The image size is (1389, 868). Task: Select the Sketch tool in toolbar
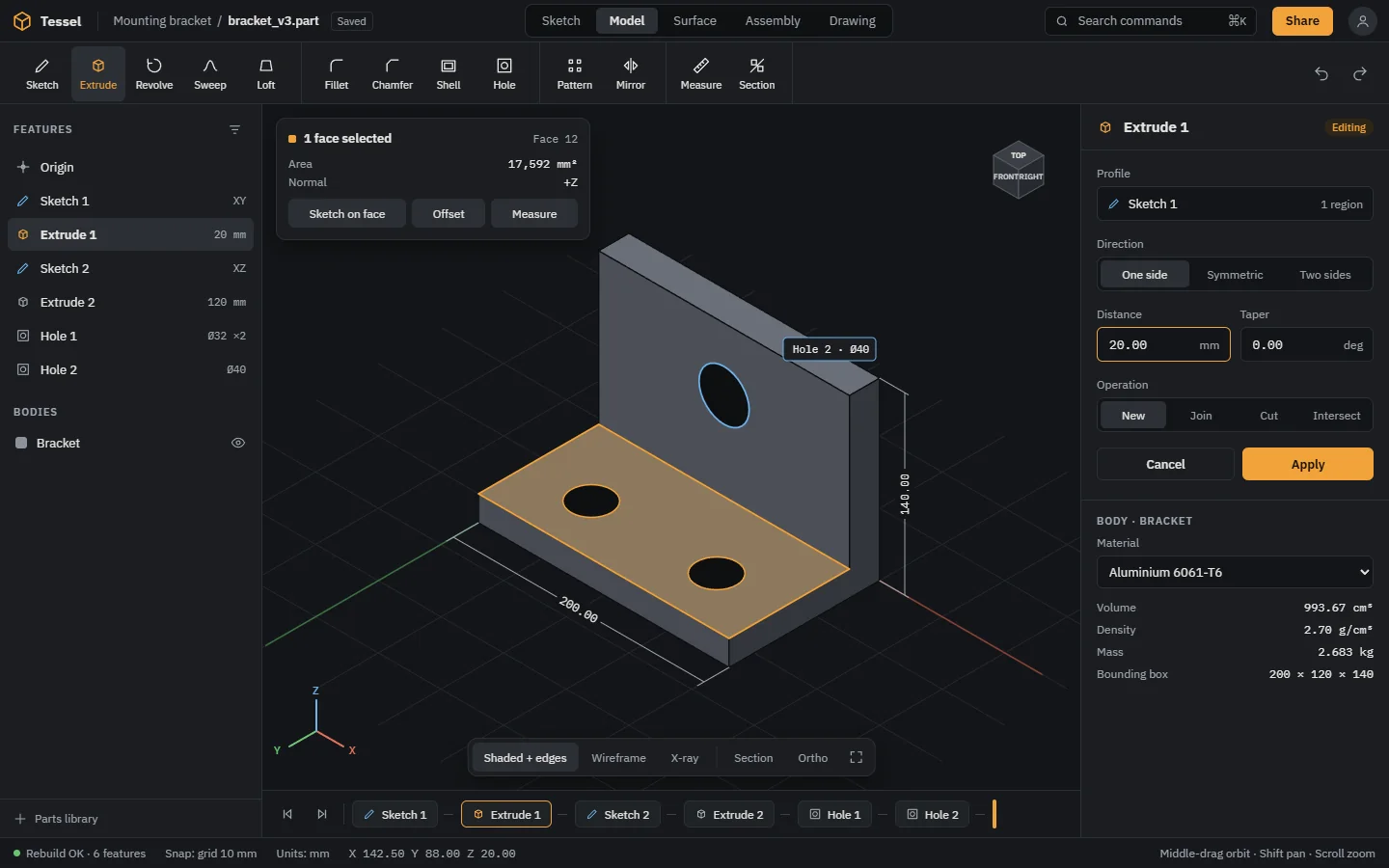point(42,73)
